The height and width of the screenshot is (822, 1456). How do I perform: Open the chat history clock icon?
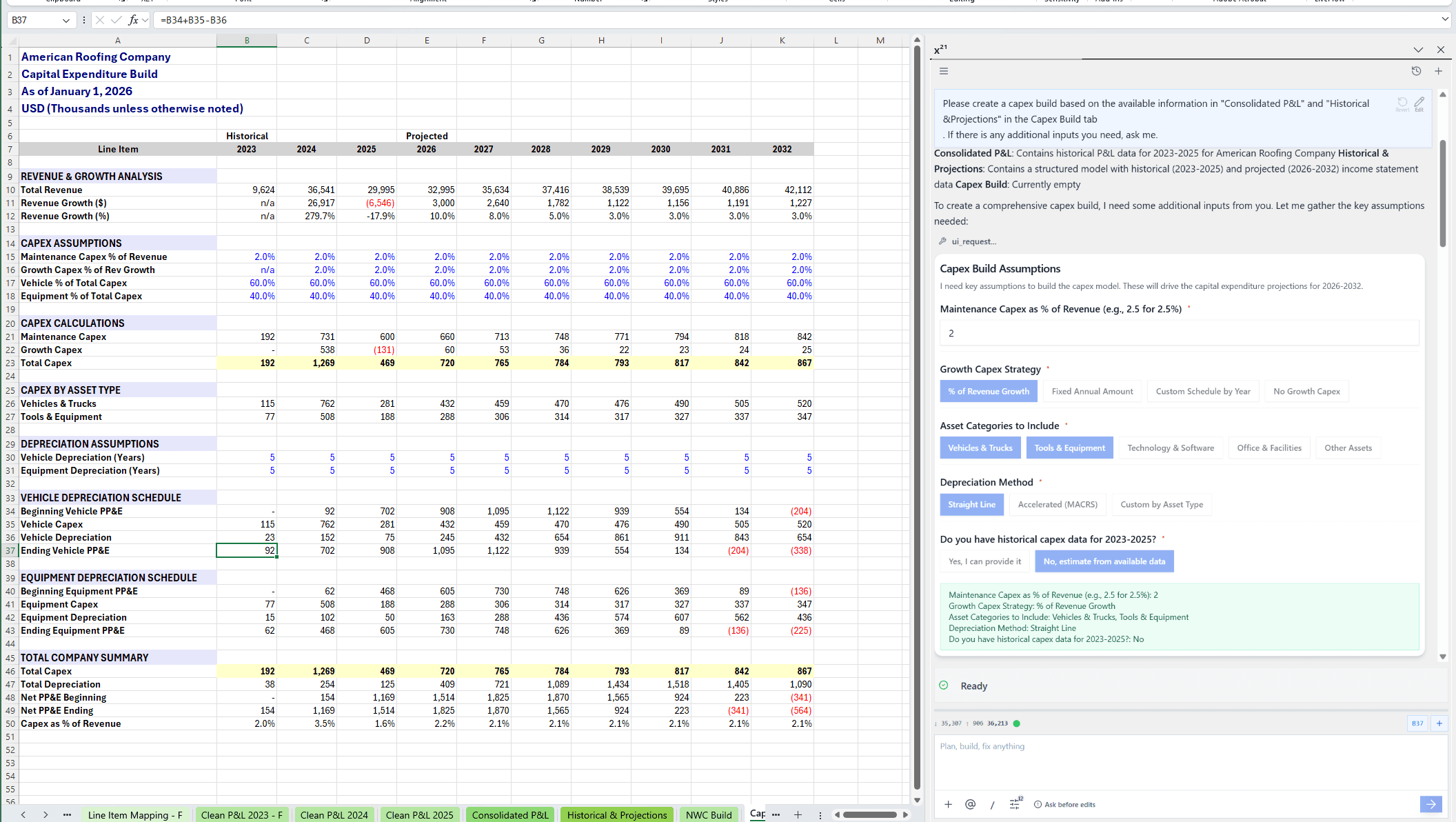[1416, 71]
